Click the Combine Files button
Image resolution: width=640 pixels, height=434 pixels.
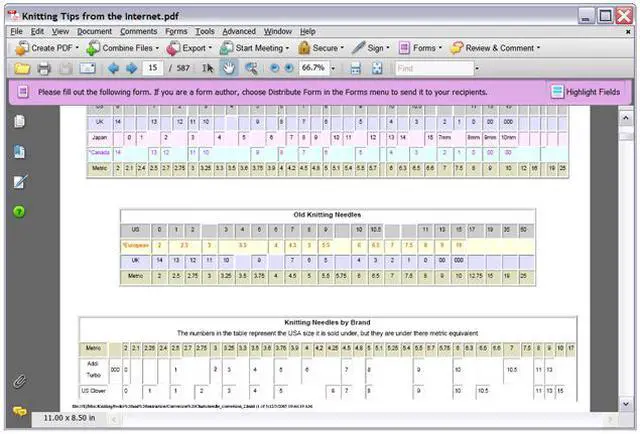click(x=121, y=47)
